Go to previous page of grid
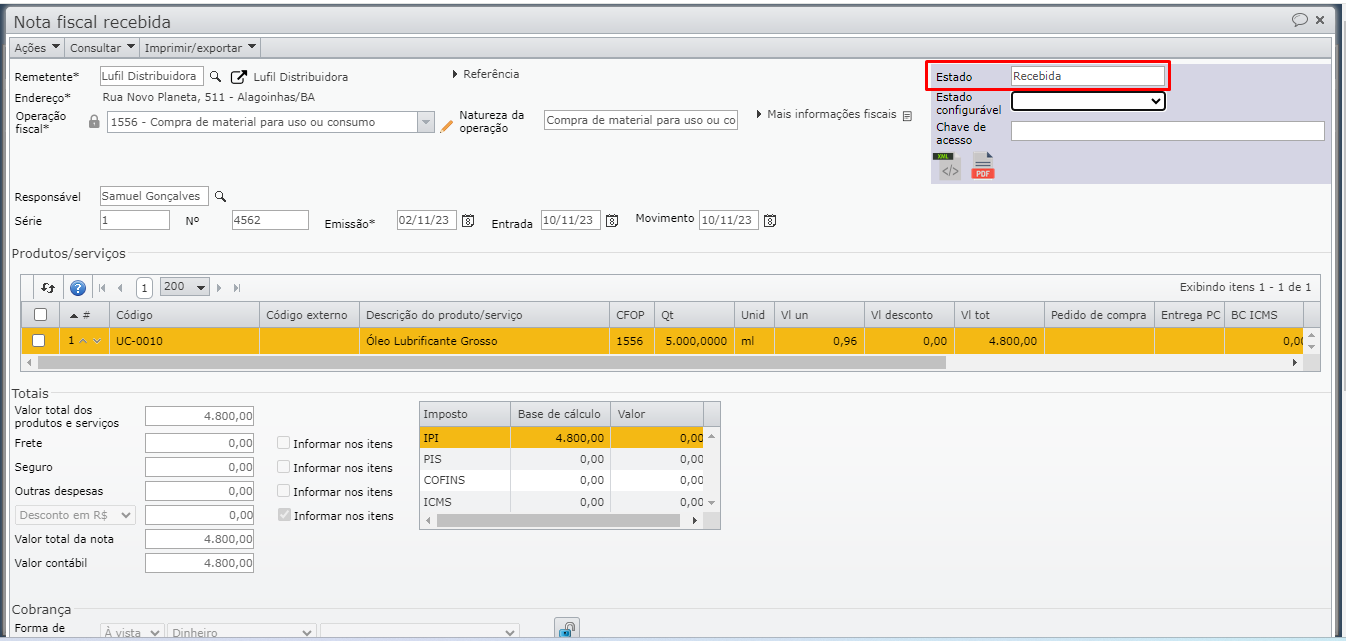This screenshot has width=1346, height=641. [x=120, y=288]
